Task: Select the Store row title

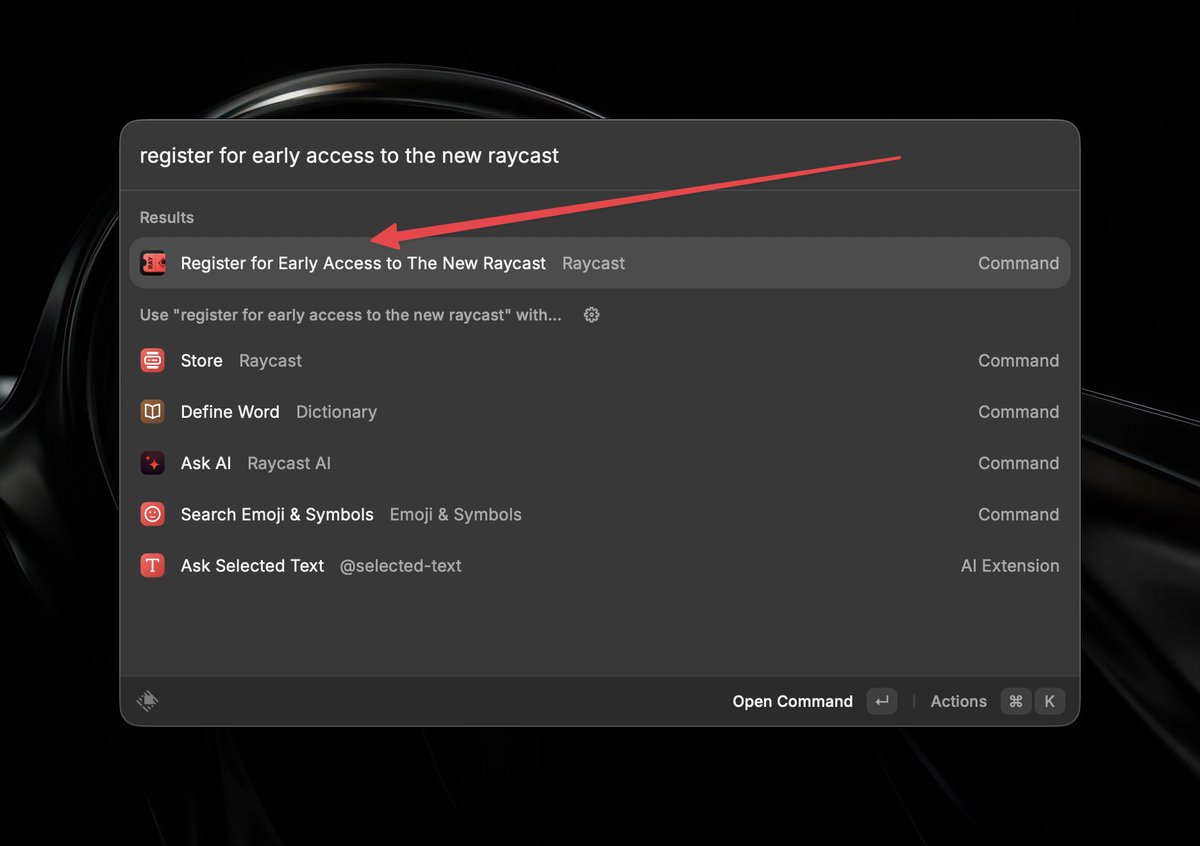Action: [x=202, y=361]
